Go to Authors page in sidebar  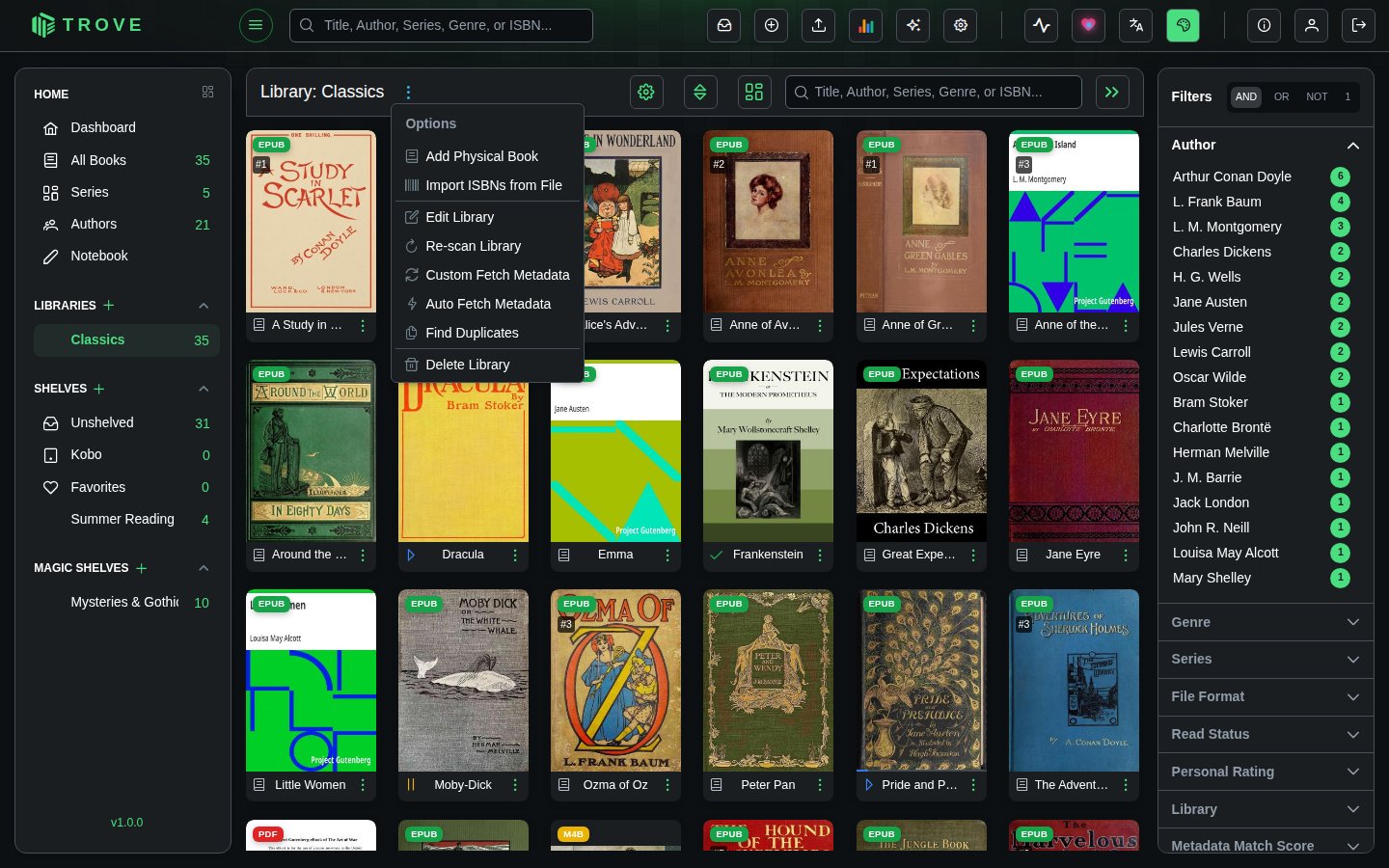tap(126, 224)
